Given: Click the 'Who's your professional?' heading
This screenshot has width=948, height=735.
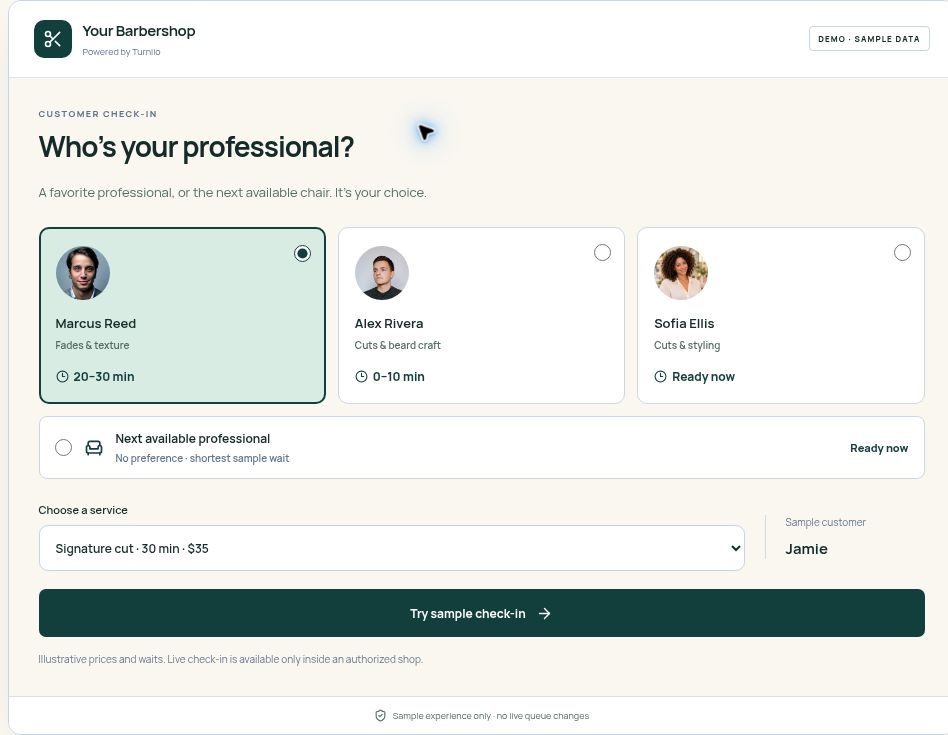Looking at the screenshot, I should [196, 147].
